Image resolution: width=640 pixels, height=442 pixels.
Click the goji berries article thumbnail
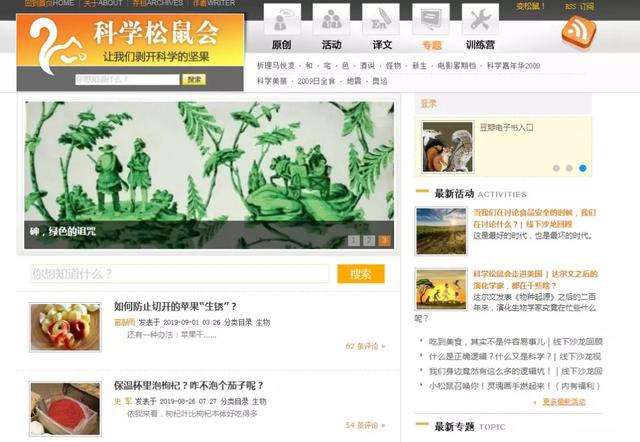(65, 409)
